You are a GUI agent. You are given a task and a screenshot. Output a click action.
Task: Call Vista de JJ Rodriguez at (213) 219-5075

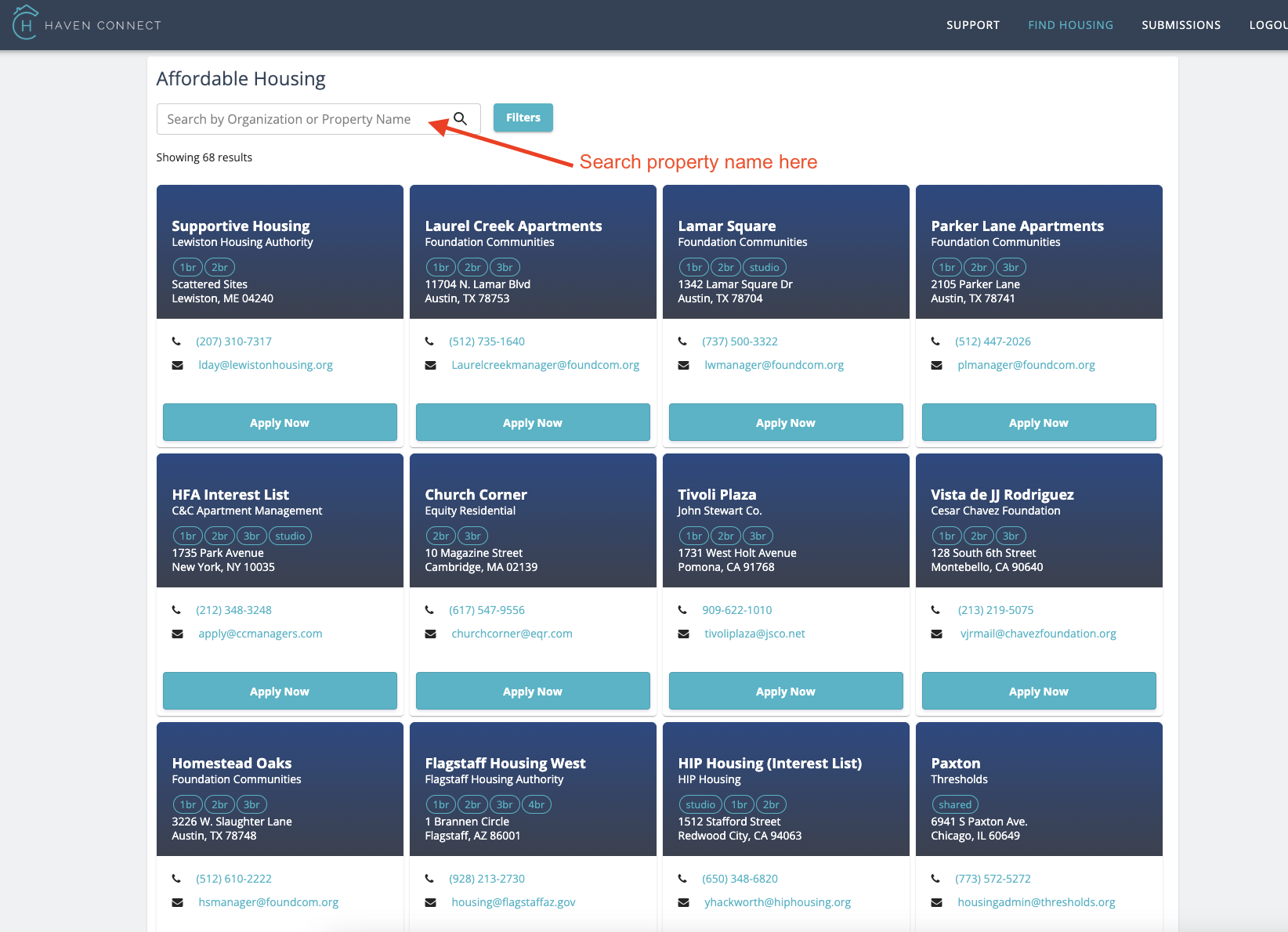(996, 610)
